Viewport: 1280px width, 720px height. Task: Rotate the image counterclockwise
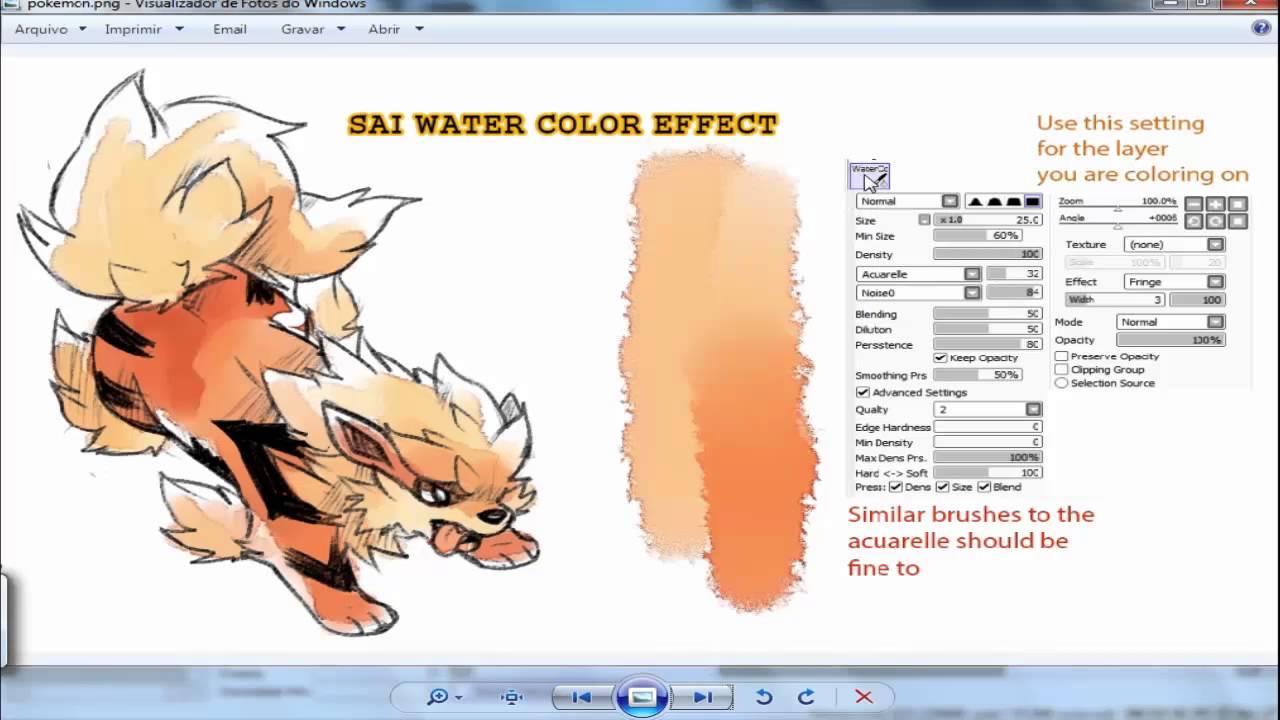[764, 696]
